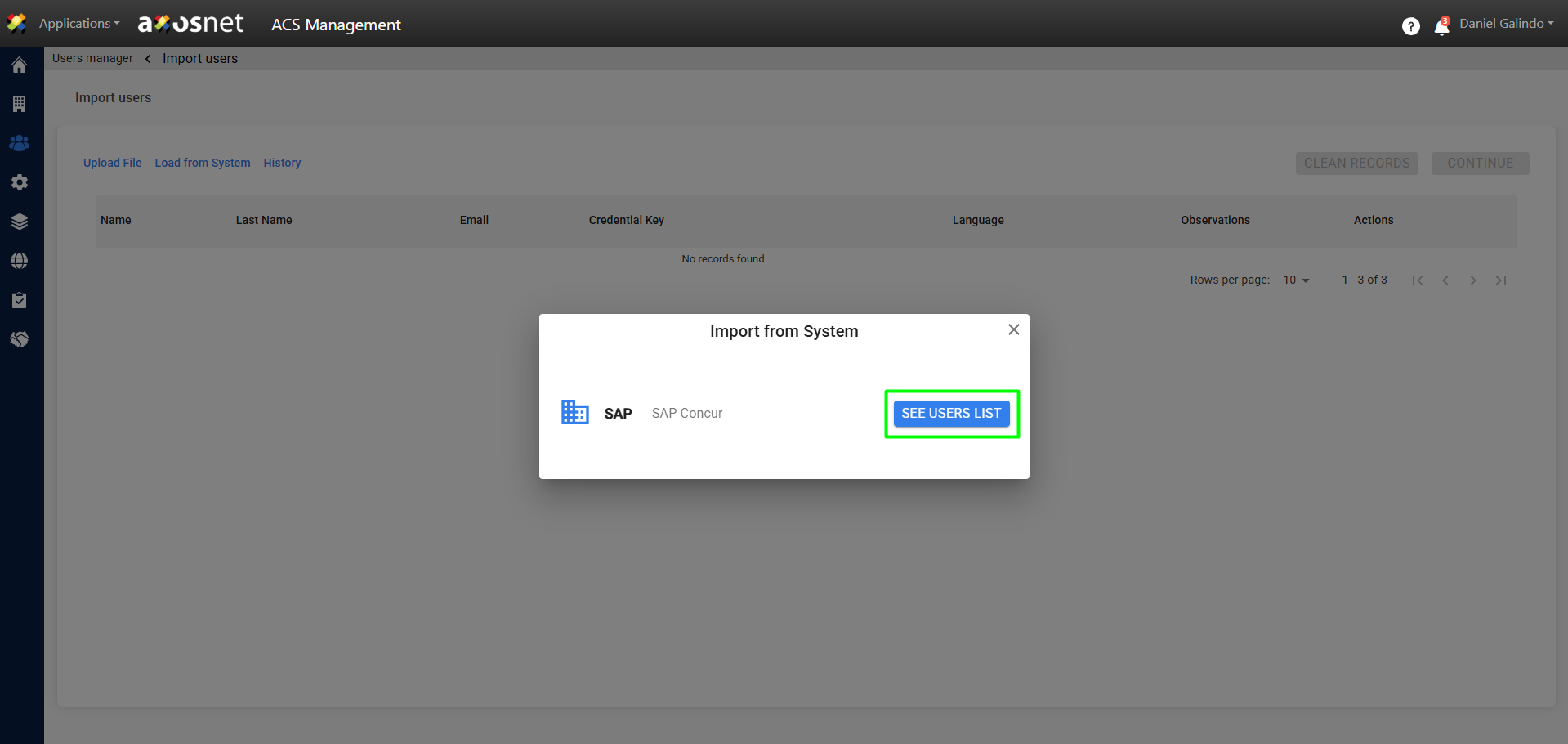Click the SEE USERS LIST button
The image size is (1568, 744).
coord(951,414)
